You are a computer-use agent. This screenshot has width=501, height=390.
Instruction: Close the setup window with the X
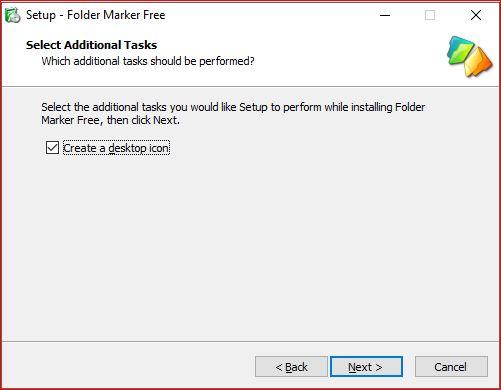476,15
